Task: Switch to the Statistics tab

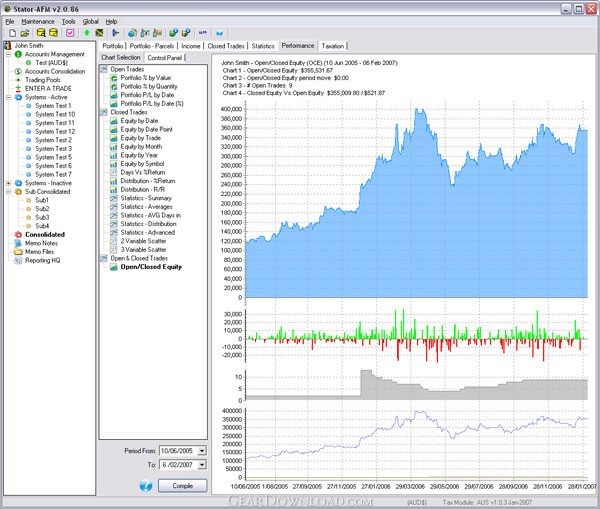Action: point(263,46)
